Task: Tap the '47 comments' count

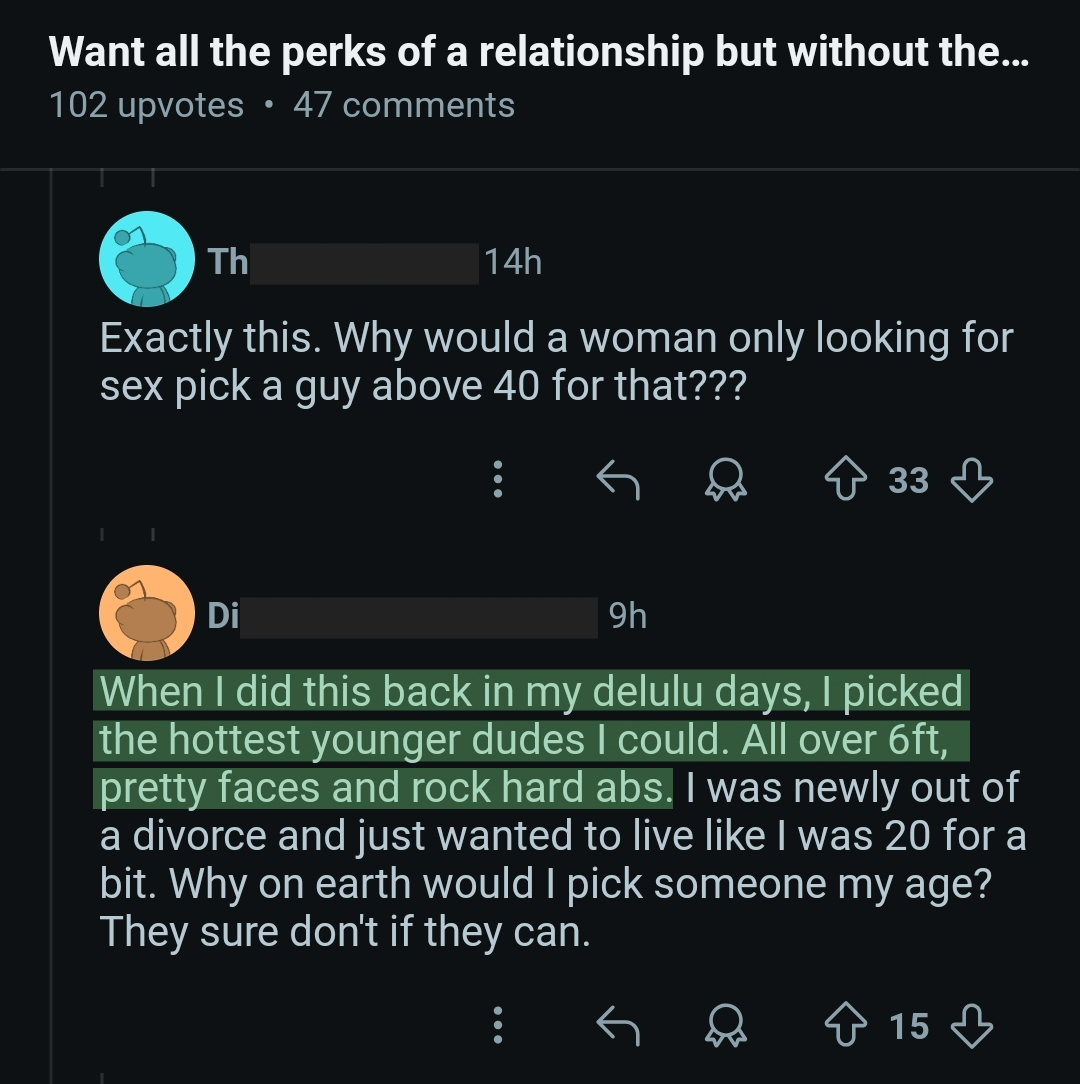Action: pos(404,105)
